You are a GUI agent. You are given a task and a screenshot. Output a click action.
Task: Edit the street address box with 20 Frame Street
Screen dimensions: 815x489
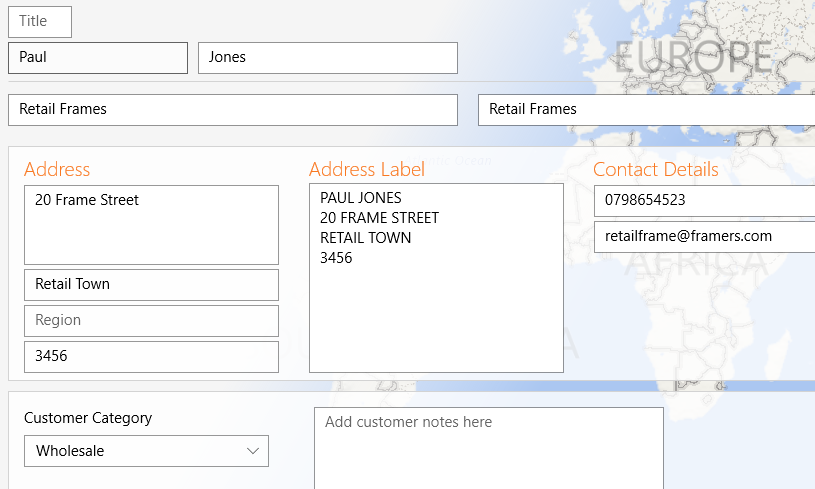(151, 225)
